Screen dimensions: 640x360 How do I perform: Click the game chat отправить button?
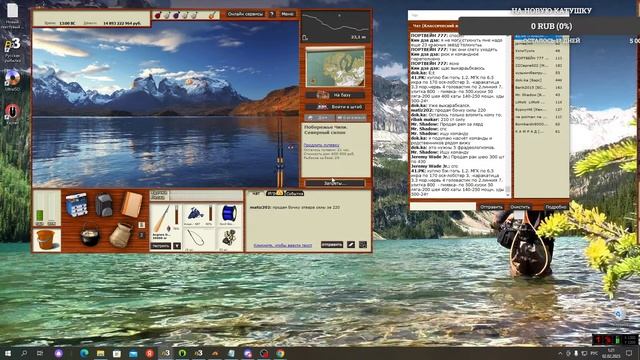[332, 244]
